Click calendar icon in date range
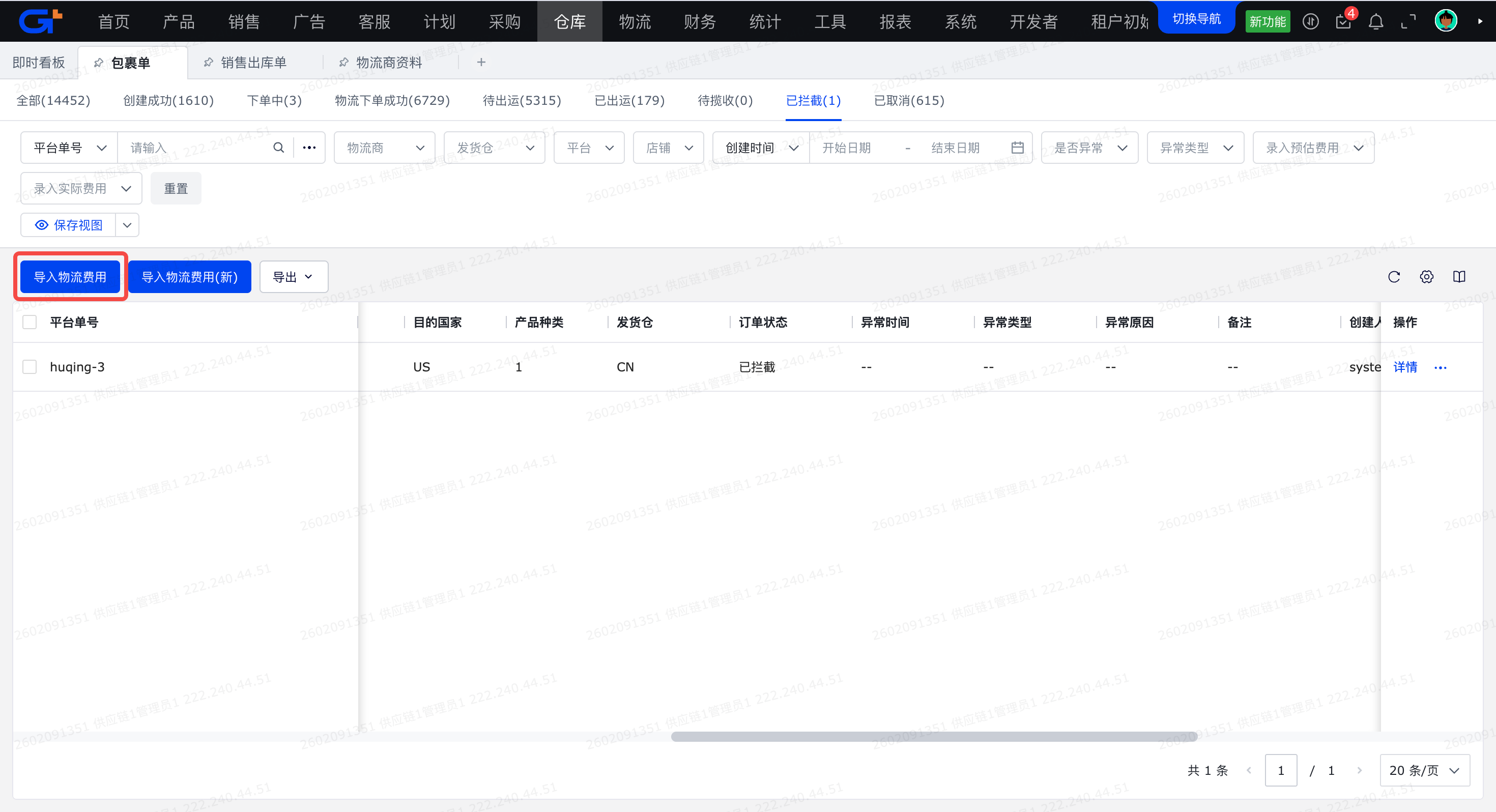1496x812 pixels. click(1017, 148)
